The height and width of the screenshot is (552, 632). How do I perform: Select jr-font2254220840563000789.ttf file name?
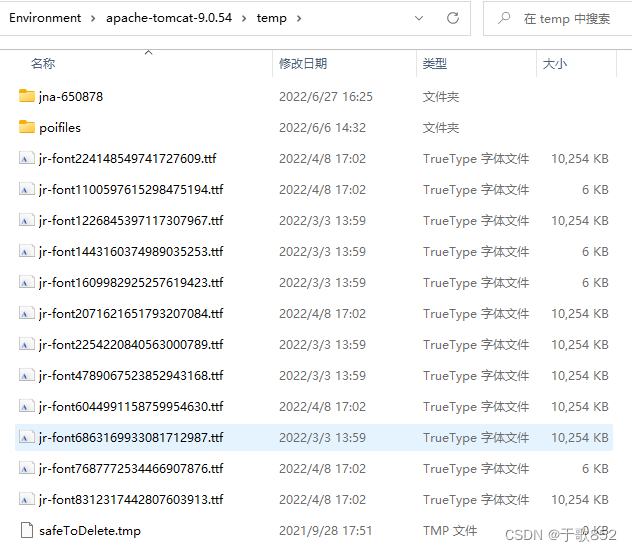(x=131, y=345)
